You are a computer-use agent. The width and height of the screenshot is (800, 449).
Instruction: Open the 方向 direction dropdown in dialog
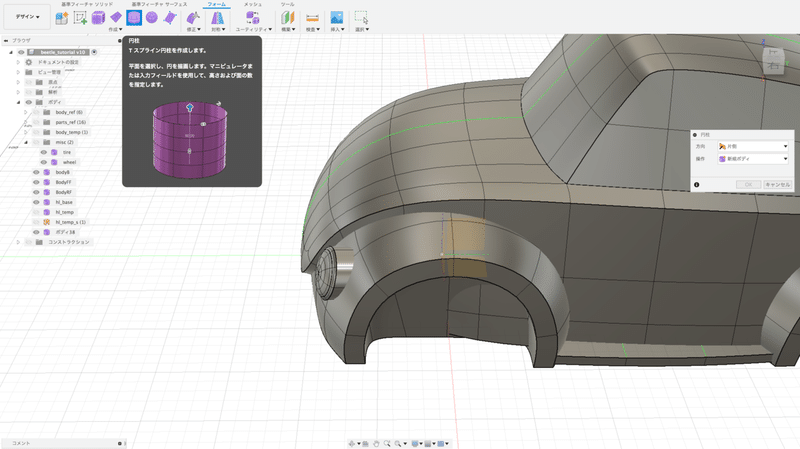pyautogui.click(x=753, y=146)
